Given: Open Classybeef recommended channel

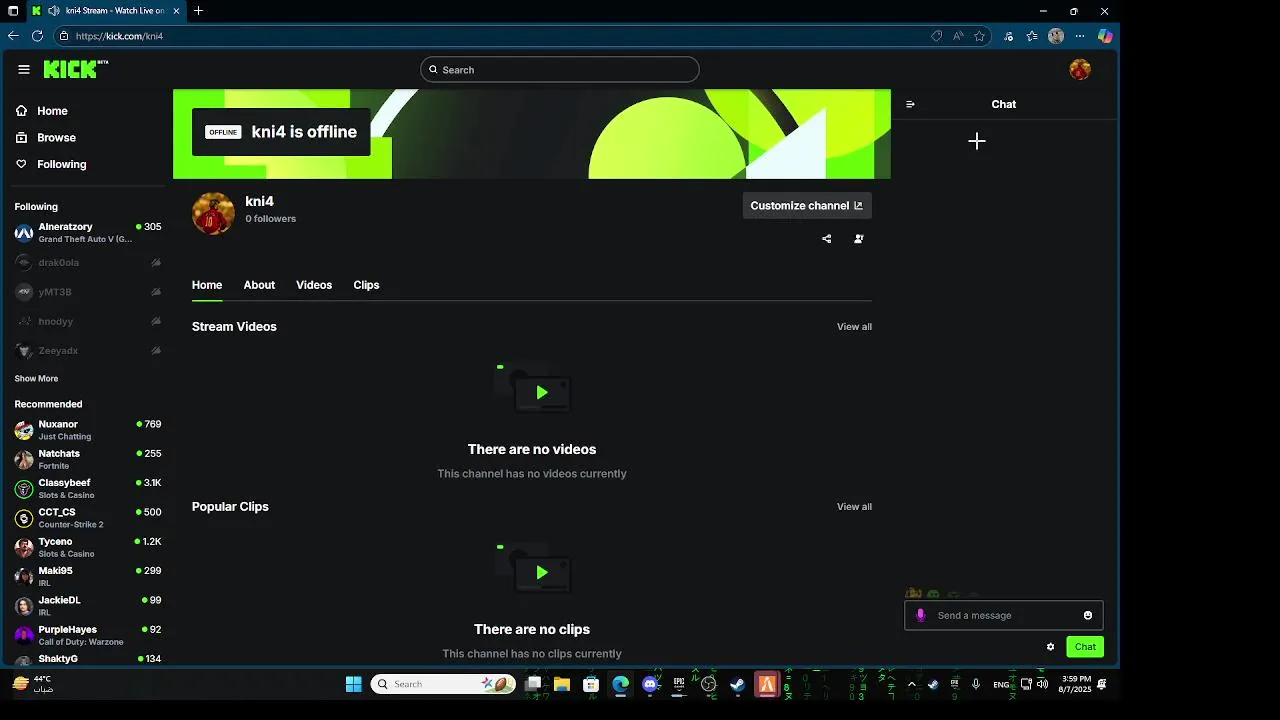Looking at the screenshot, I should (88, 489).
